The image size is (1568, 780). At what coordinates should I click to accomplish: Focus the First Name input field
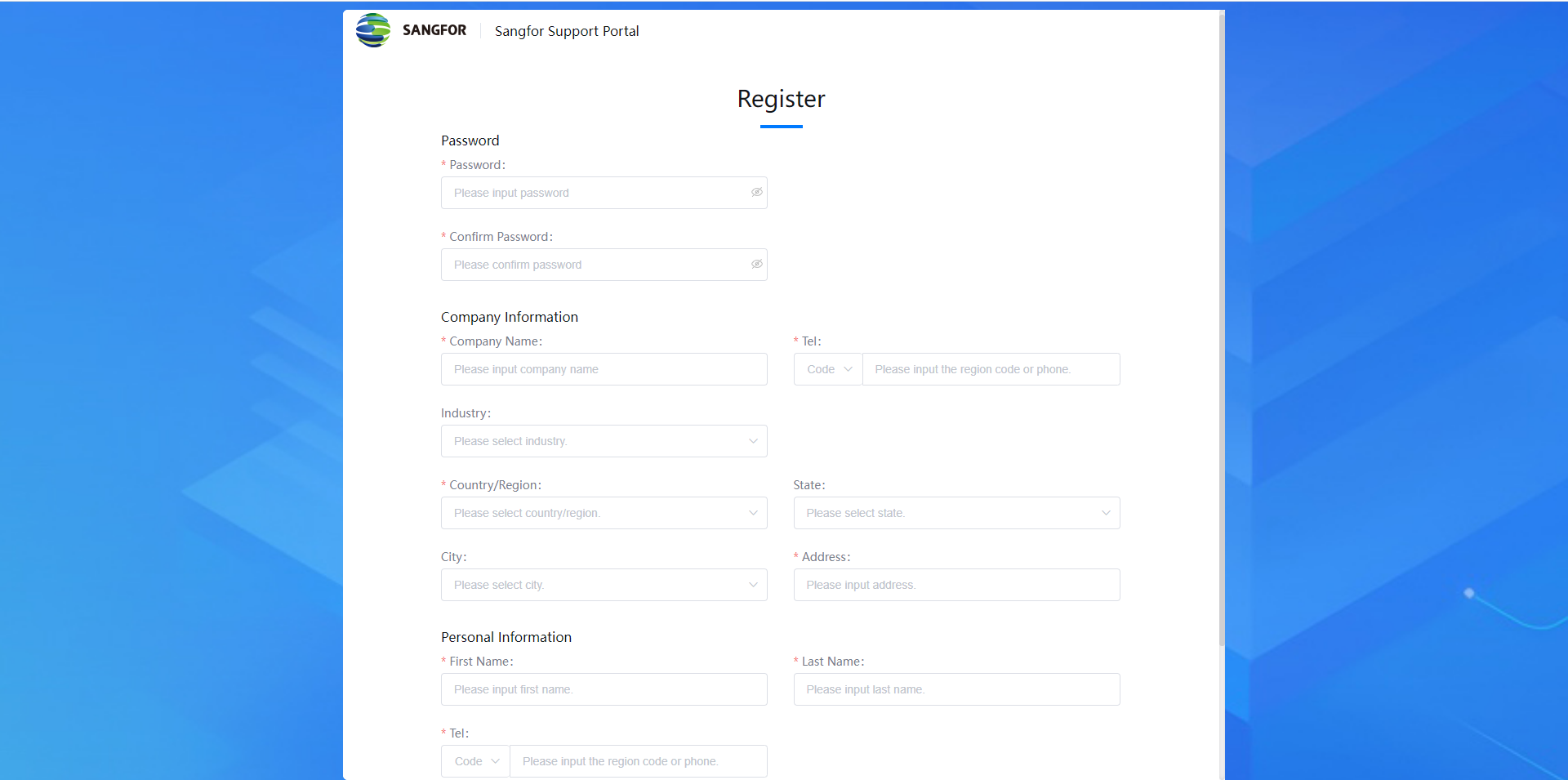click(x=604, y=689)
